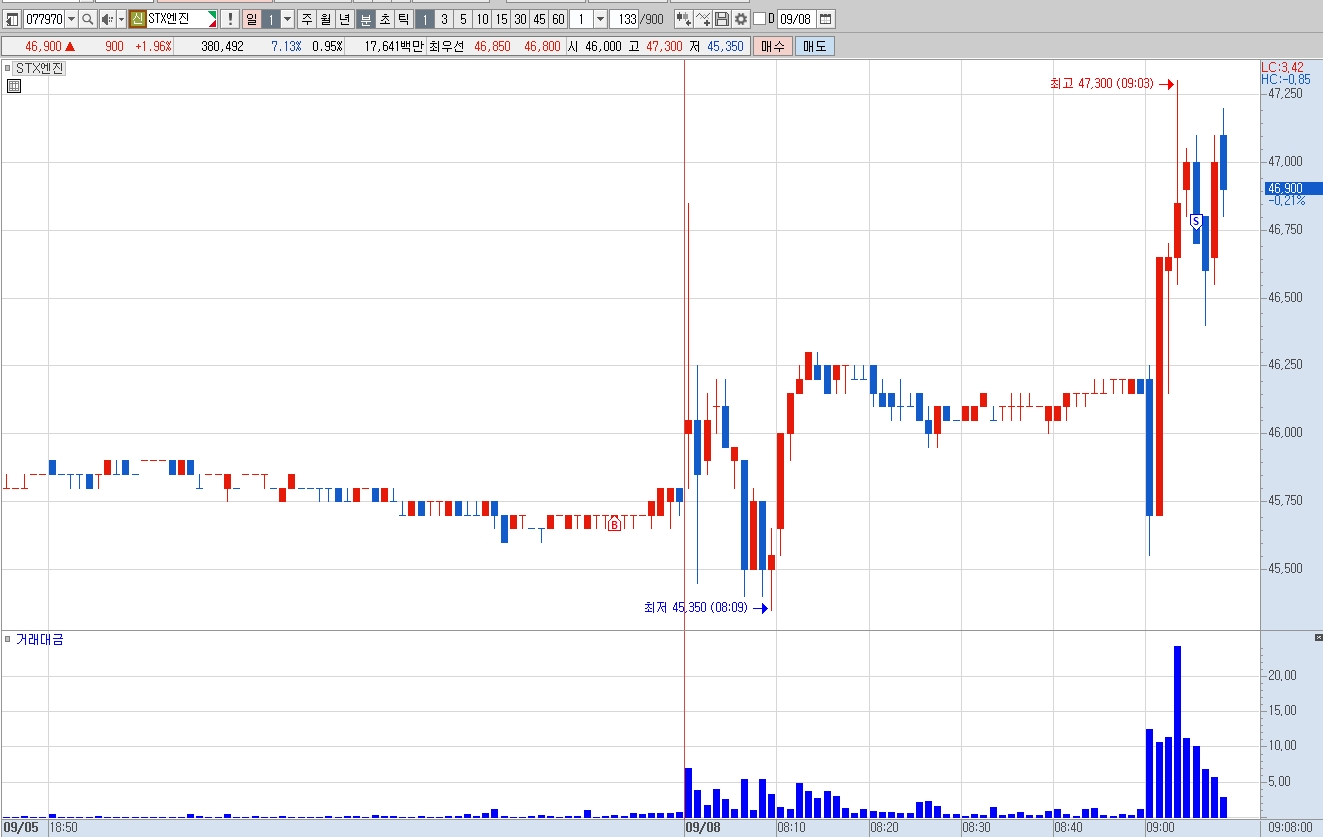Open custom minute interval dropdown arrow
Viewport: 1323px width, 837px height.
point(600,19)
